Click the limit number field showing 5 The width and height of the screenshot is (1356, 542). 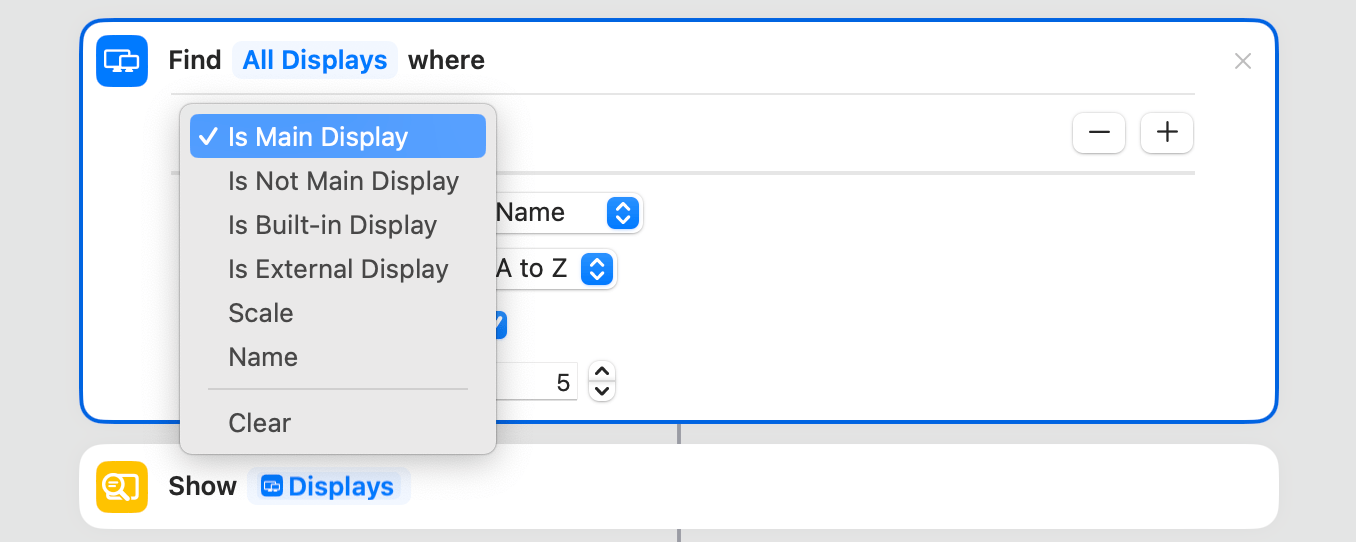pos(540,383)
